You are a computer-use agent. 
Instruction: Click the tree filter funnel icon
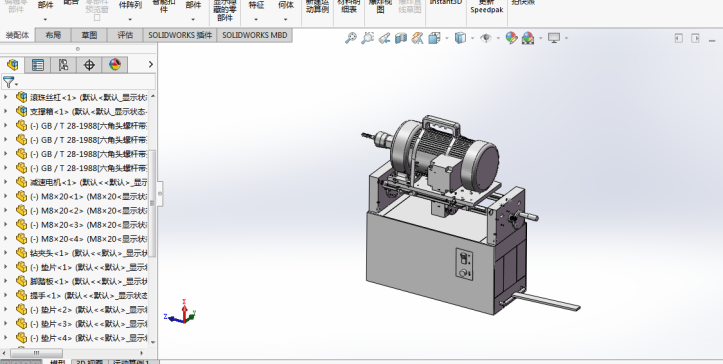(x=9, y=83)
